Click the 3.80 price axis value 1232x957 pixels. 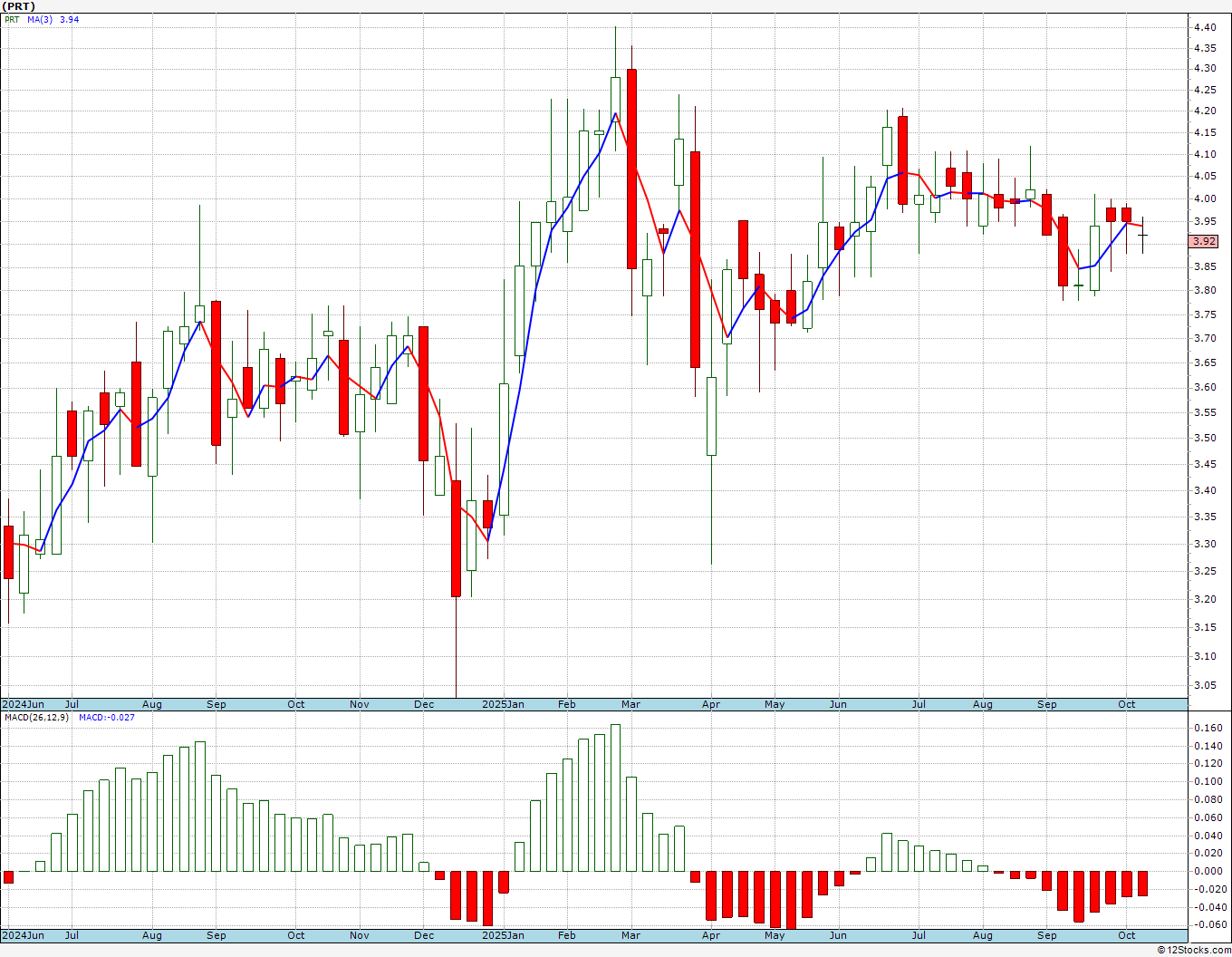pyautogui.click(x=1205, y=290)
